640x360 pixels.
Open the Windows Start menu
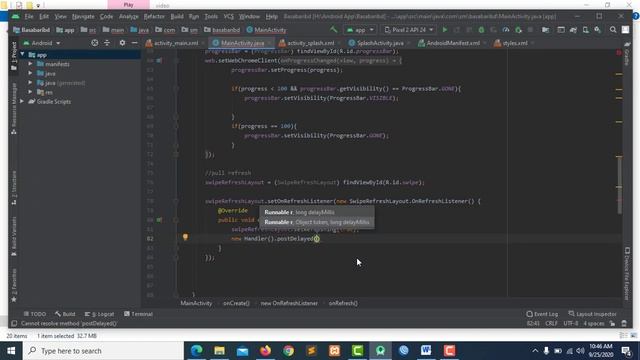pyautogui.click(x=11, y=351)
